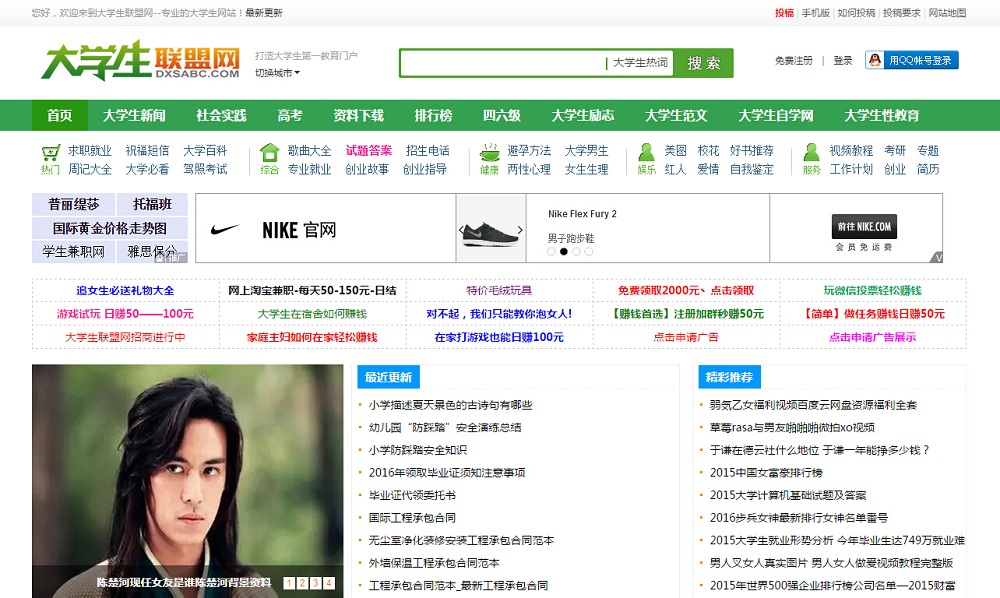The height and width of the screenshot is (598, 1000).
Task: Click 大学生热词 label in search box
Action: [x=640, y=62]
